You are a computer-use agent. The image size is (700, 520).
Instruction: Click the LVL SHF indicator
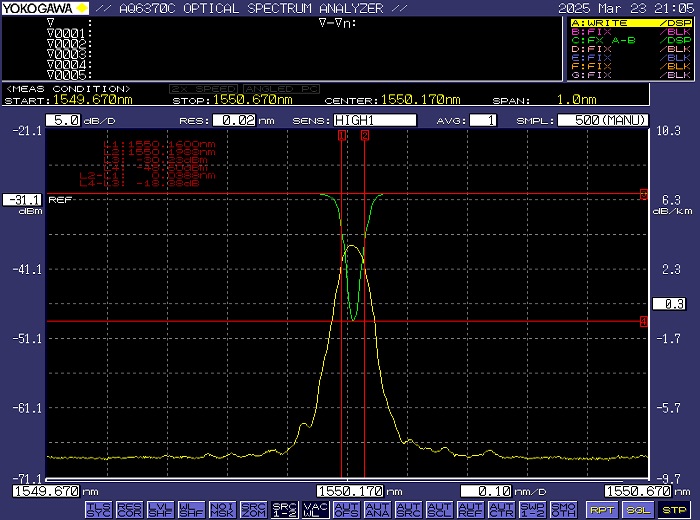(x=160, y=509)
